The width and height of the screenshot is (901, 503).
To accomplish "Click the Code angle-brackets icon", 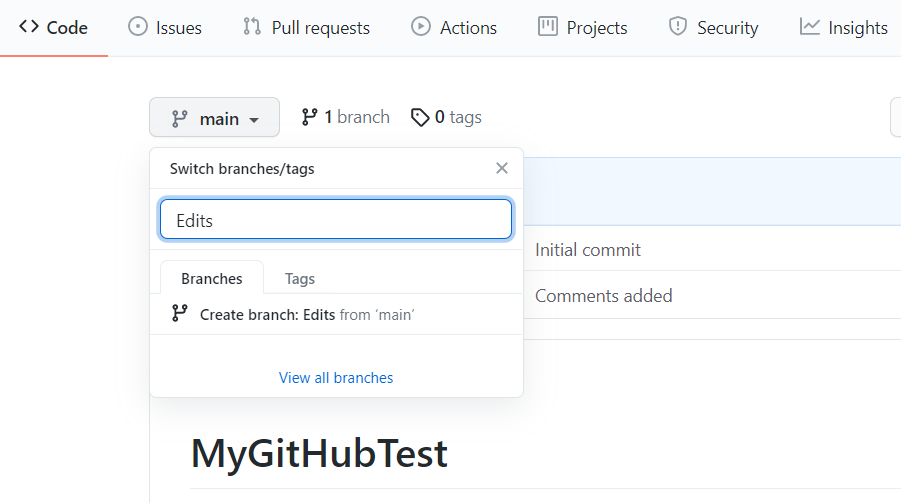I will point(29,26).
